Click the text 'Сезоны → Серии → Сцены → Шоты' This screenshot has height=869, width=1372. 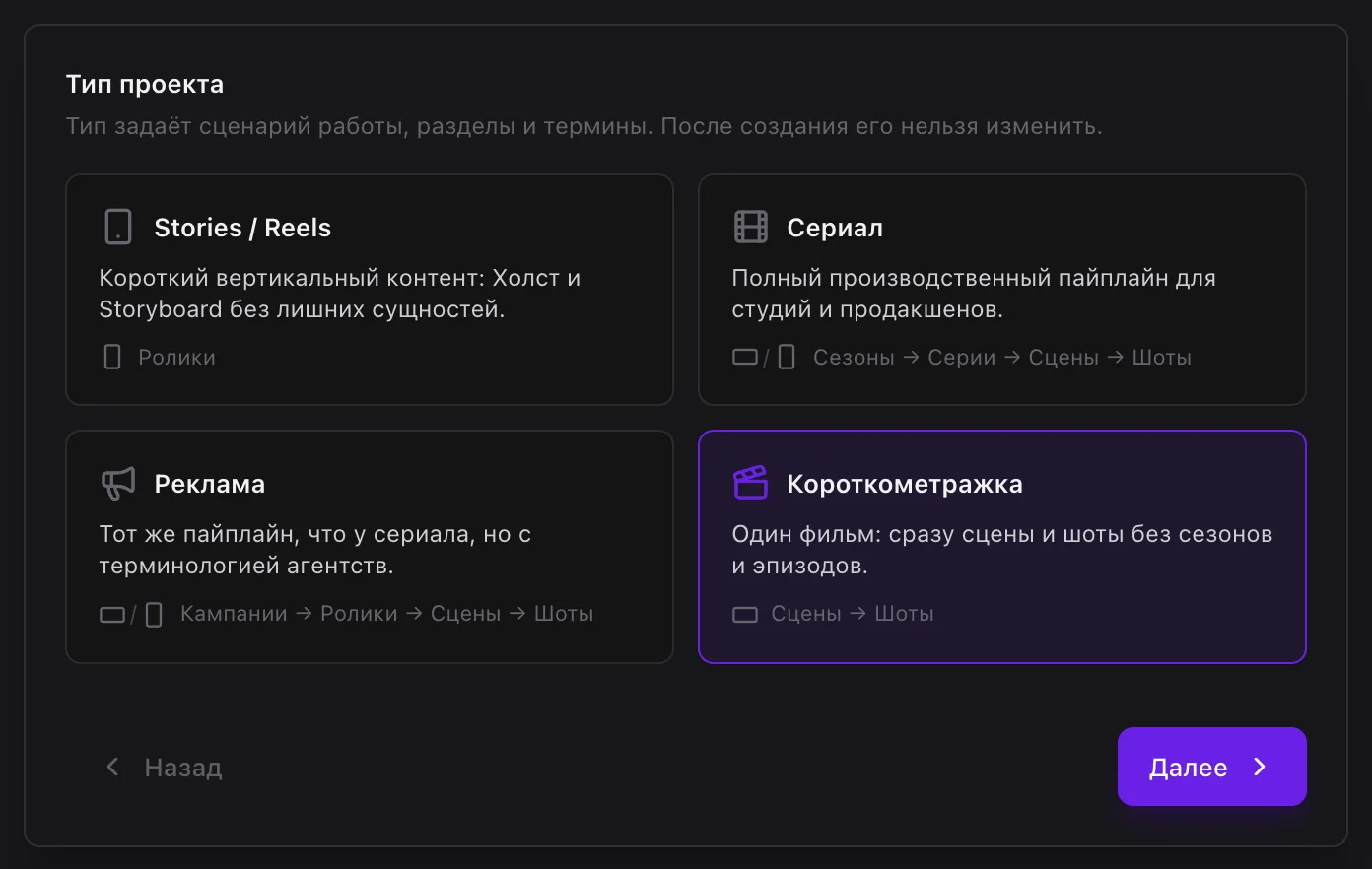point(1002,358)
